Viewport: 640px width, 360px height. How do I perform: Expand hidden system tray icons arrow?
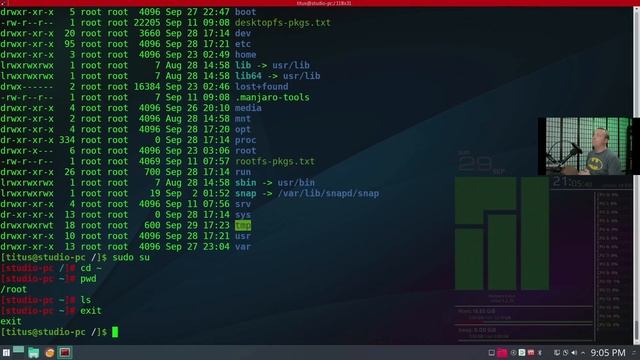[x=583, y=353]
